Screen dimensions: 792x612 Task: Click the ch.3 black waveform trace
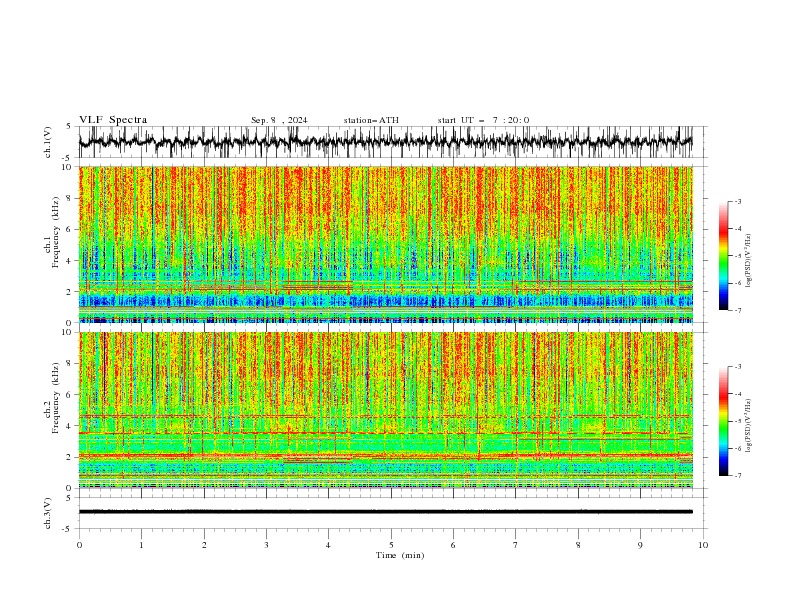coord(386,512)
